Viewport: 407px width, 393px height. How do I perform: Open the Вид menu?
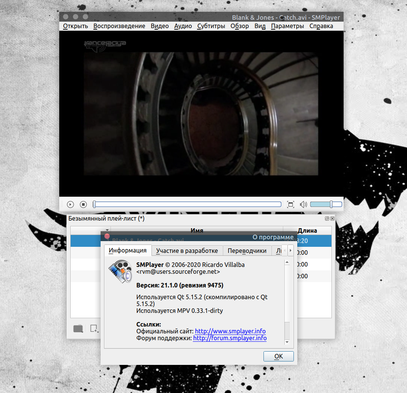point(260,26)
